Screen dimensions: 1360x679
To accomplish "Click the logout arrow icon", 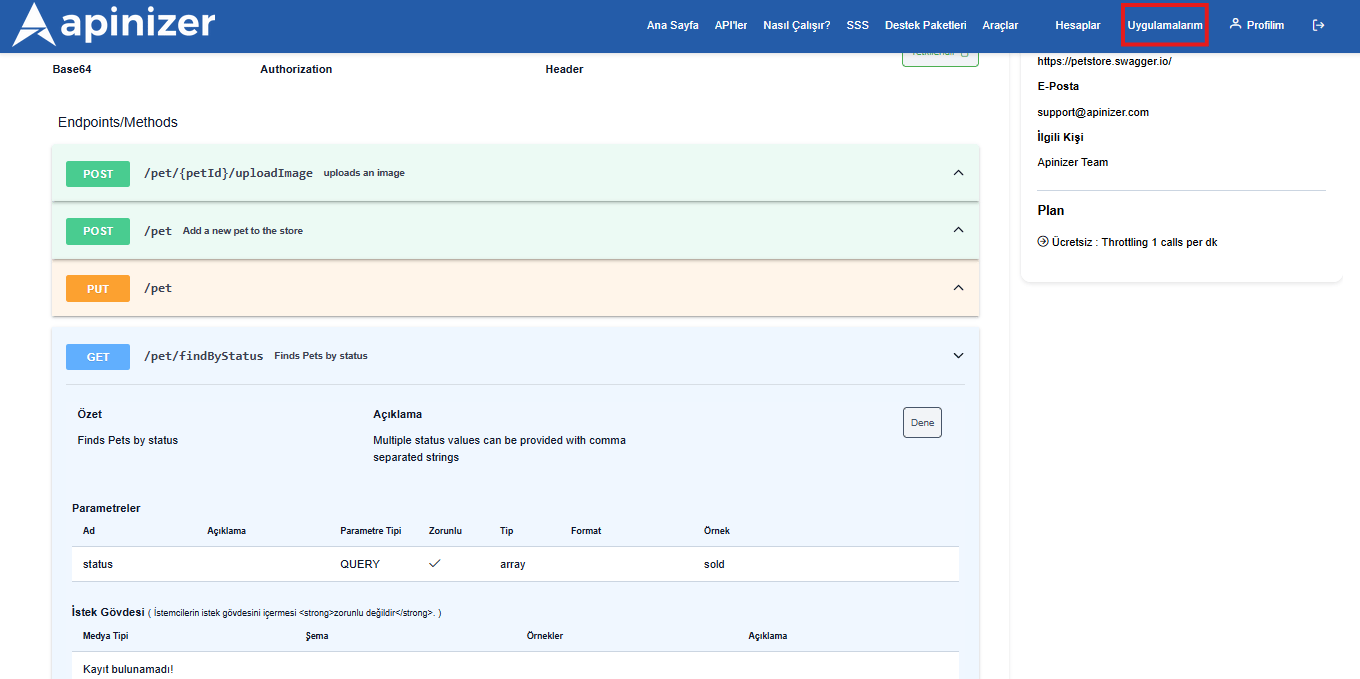I will (1318, 25).
